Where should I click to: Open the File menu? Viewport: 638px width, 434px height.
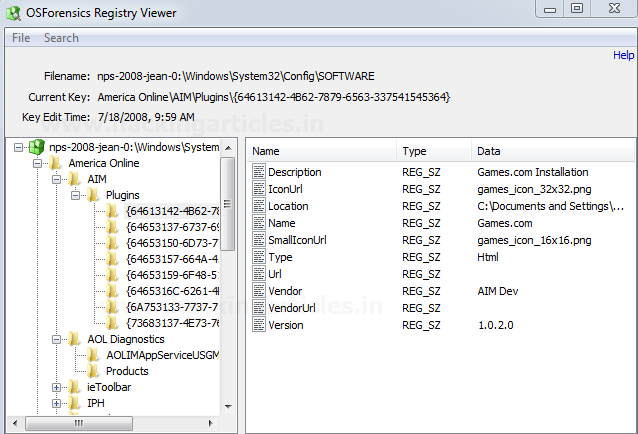pyautogui.click(x=21, y=38)
